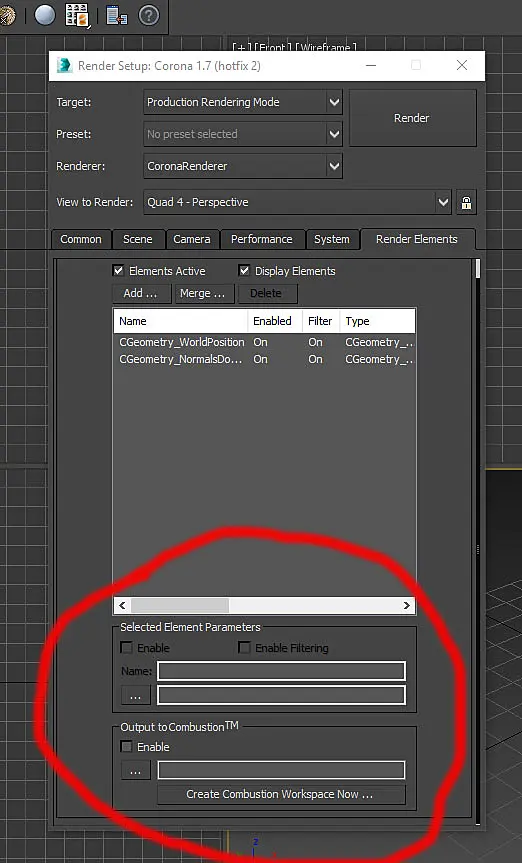The height and width of the screenshot is (863, 522).
Task: Click the Add ... button
Action: 142,293
